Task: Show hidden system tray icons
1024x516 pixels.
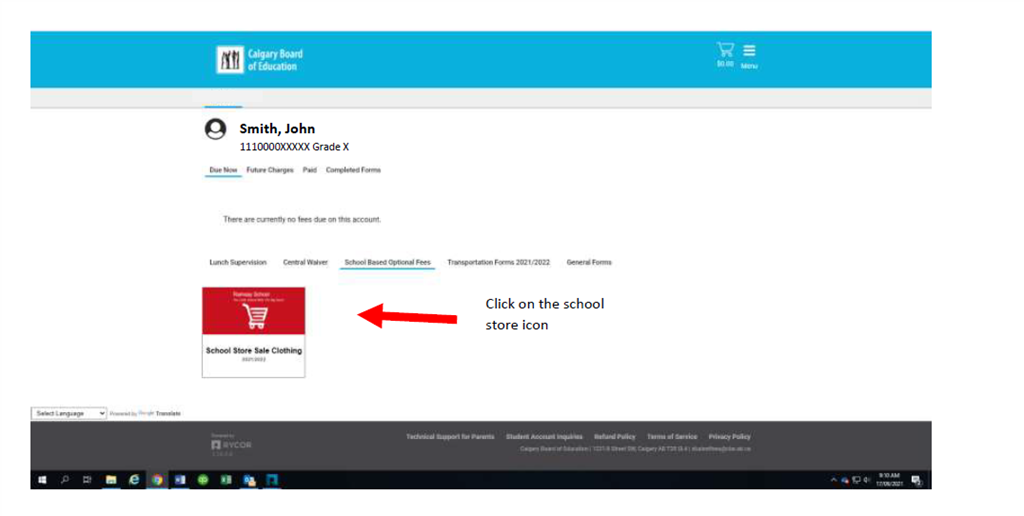Action: (833, 480)
